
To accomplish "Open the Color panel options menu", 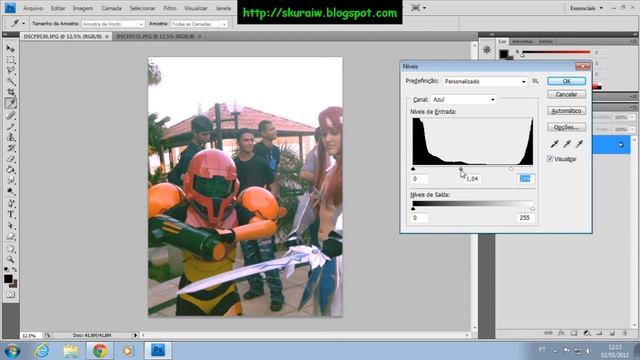I will (633, 42).
